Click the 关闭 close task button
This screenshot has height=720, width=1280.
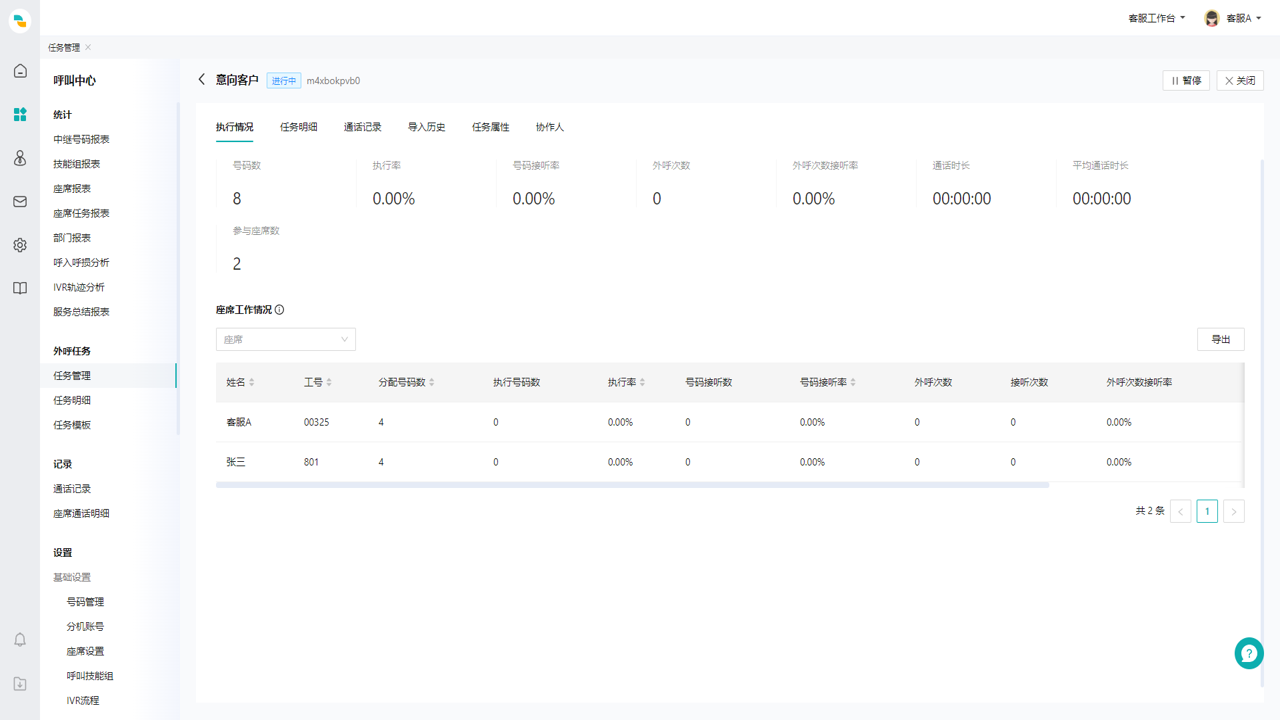click(x=1240, y=80)
